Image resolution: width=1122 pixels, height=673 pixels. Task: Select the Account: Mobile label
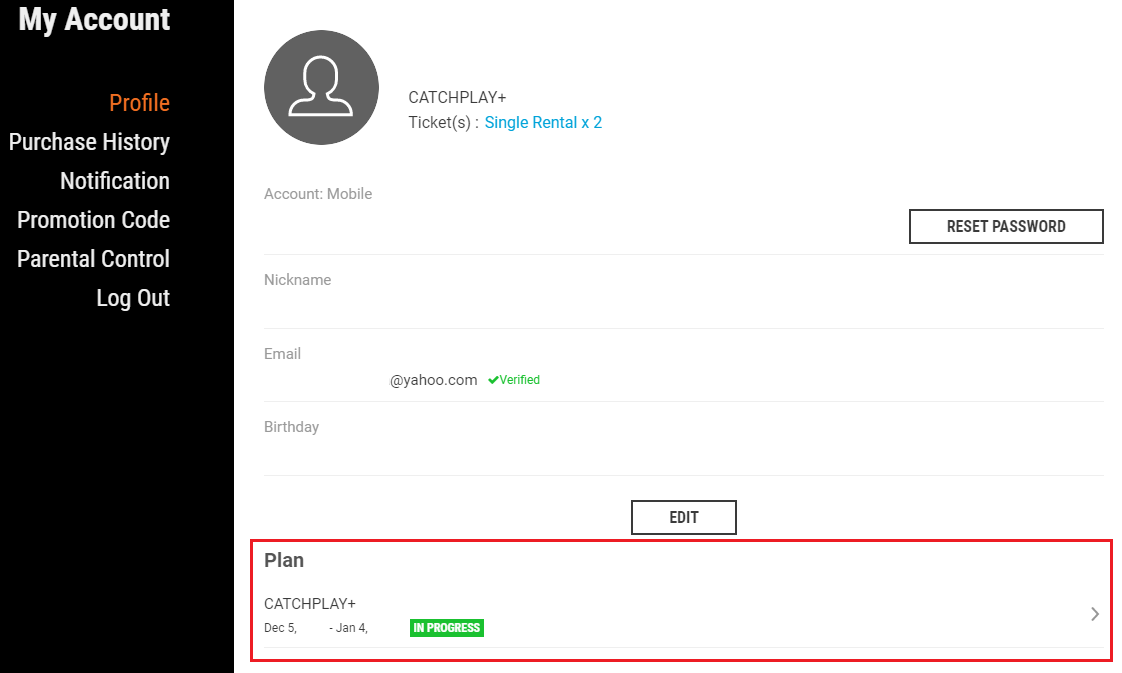coord(317,194)
